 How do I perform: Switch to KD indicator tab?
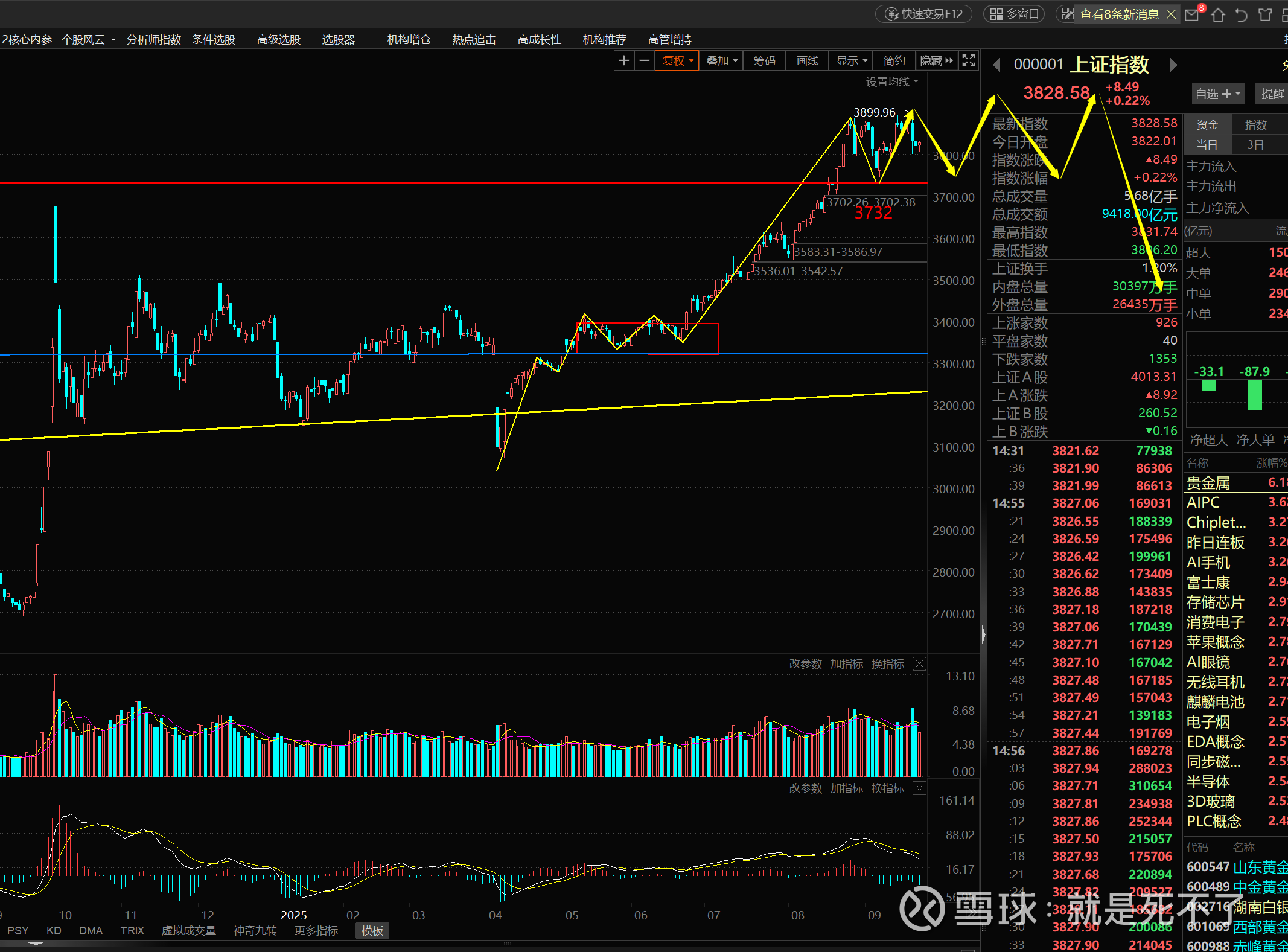tap(54, 930)
